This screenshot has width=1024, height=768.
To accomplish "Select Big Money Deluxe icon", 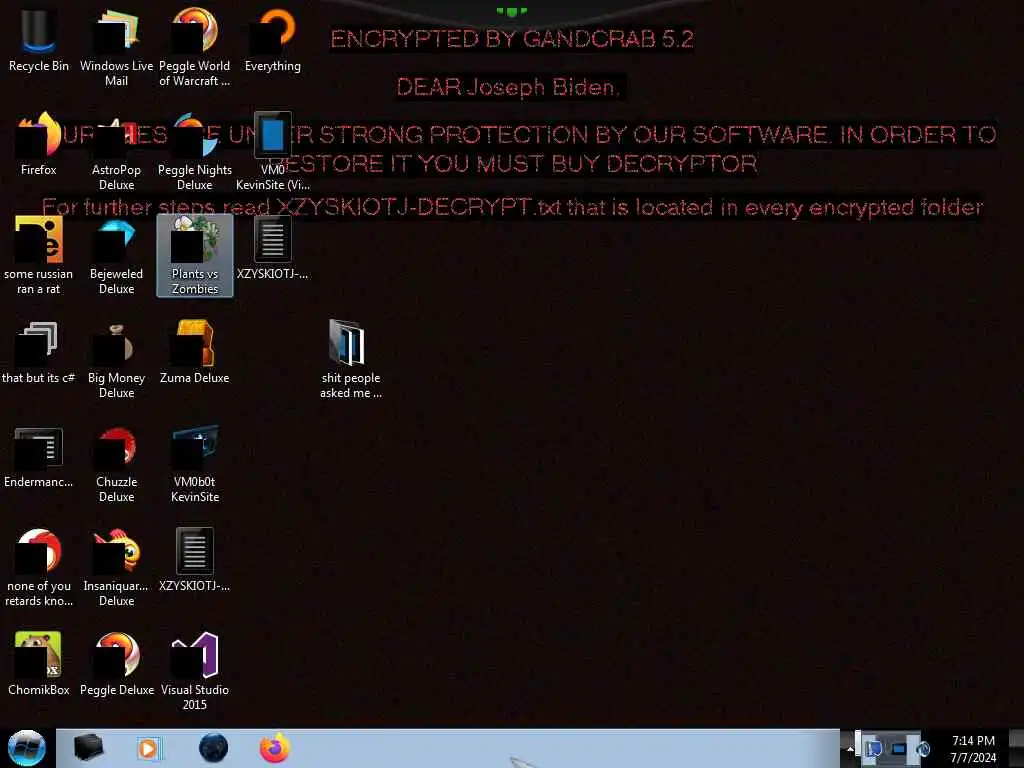I will pyautogui.click(x=116, y=358).
